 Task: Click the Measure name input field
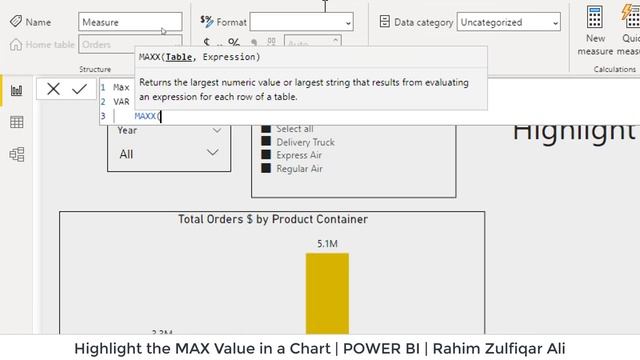pos(130,22)
